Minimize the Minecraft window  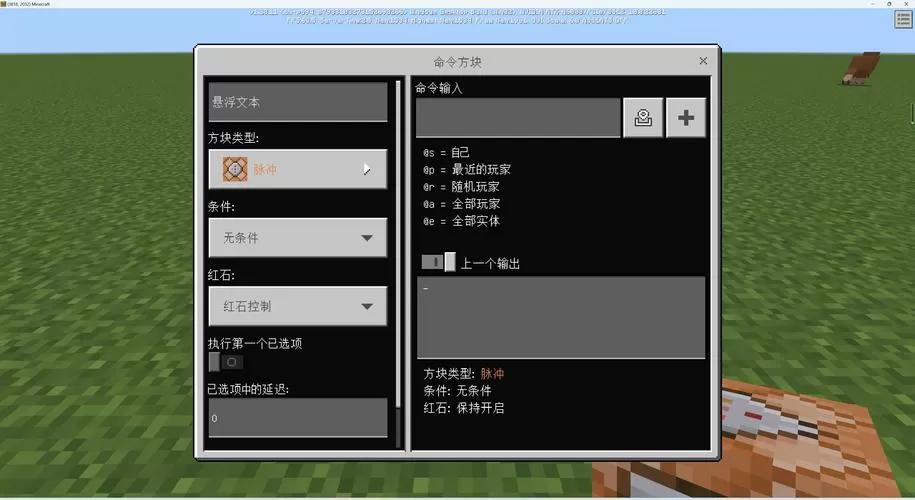pos(874,4)
